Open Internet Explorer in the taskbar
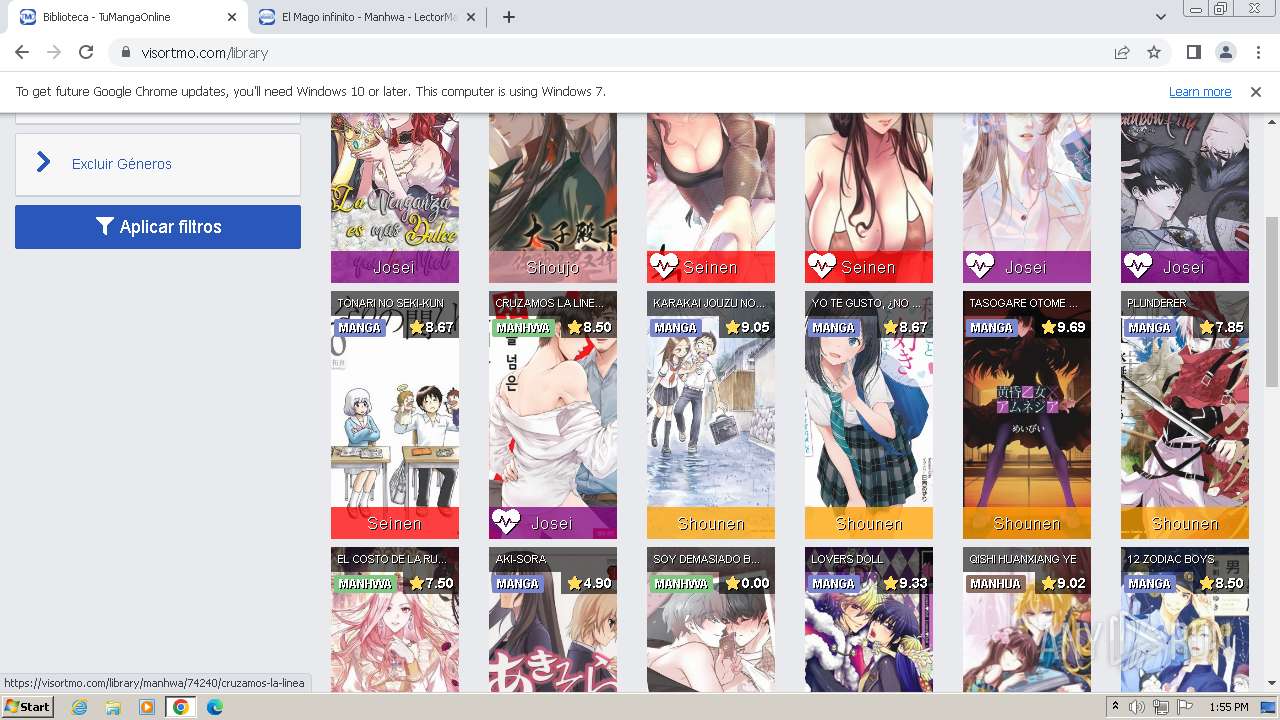The image size is (1280, 720). tap(79, 707)
